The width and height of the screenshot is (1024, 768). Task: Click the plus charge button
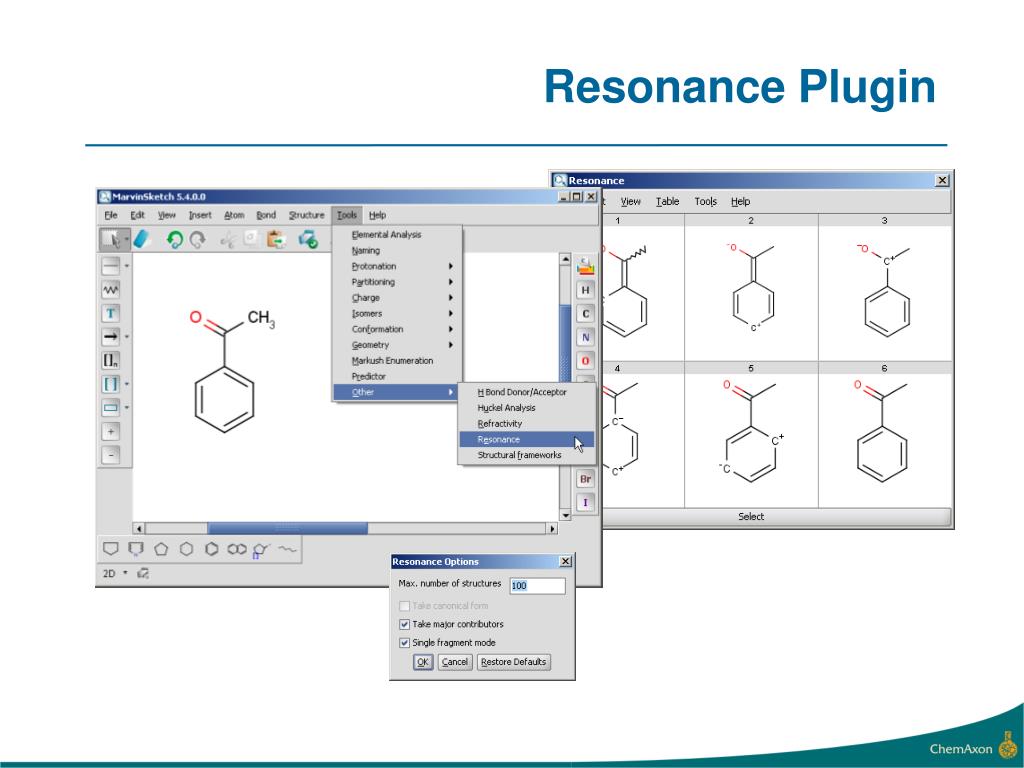point(110,432)
